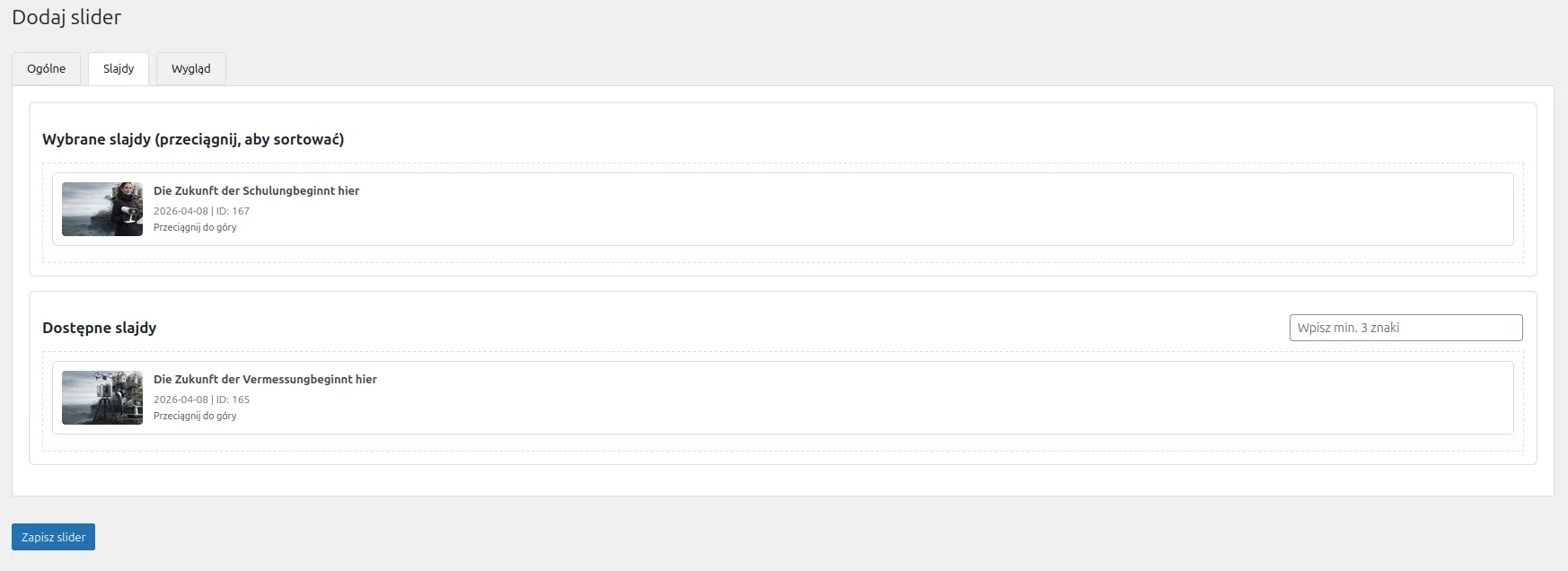Switch to the Wygląd tab
This screenshot has height=571, width=1568.
(190, 69)
